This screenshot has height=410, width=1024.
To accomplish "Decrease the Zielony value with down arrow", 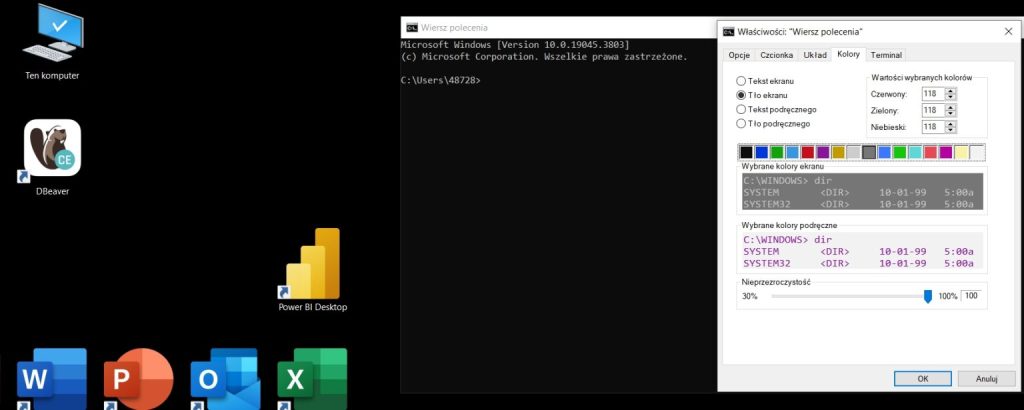I will pyautogui.click(x=950, y=114).
